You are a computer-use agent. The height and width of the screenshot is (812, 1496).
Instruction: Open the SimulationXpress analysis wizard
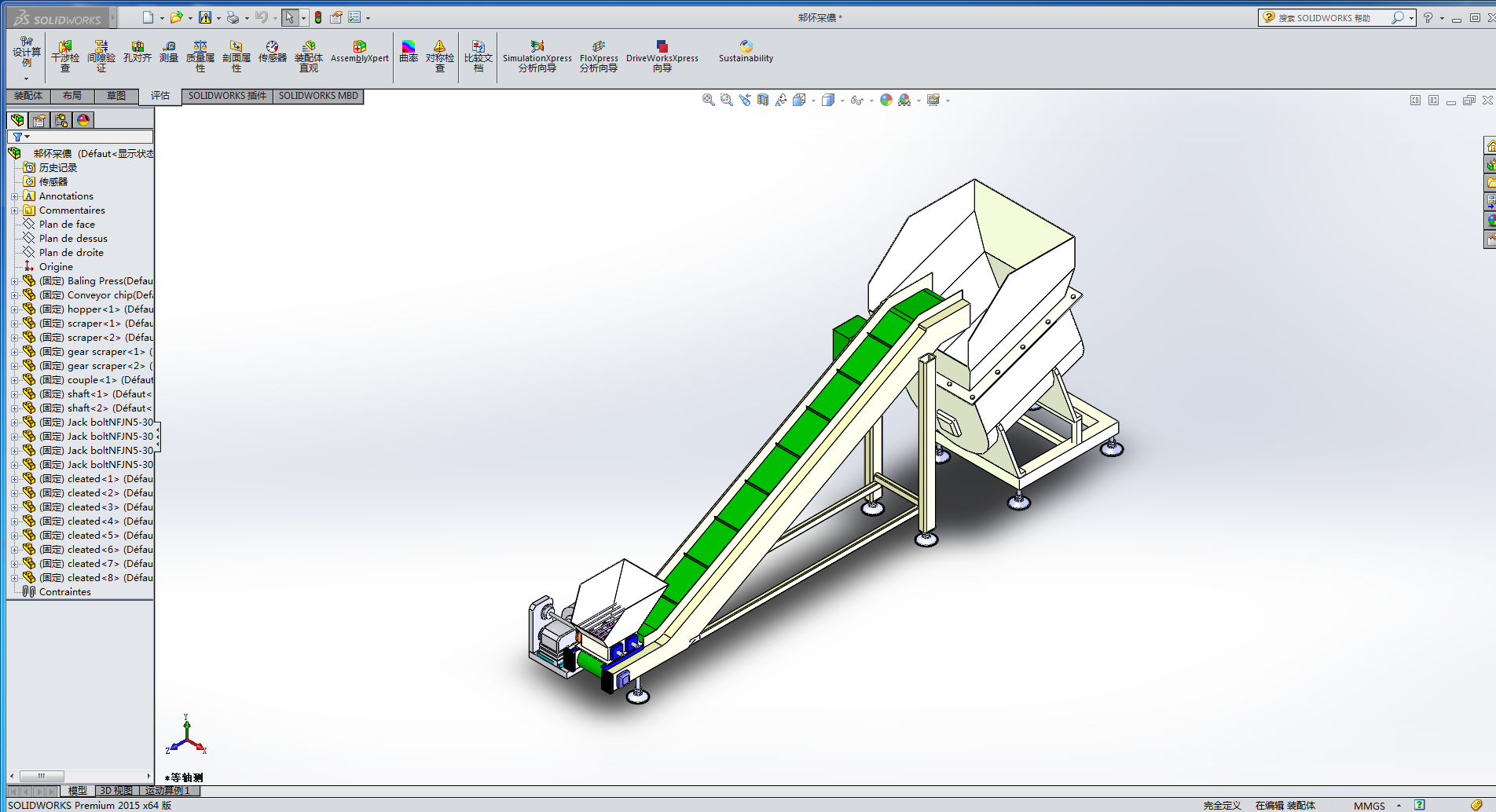coord(537,54)
